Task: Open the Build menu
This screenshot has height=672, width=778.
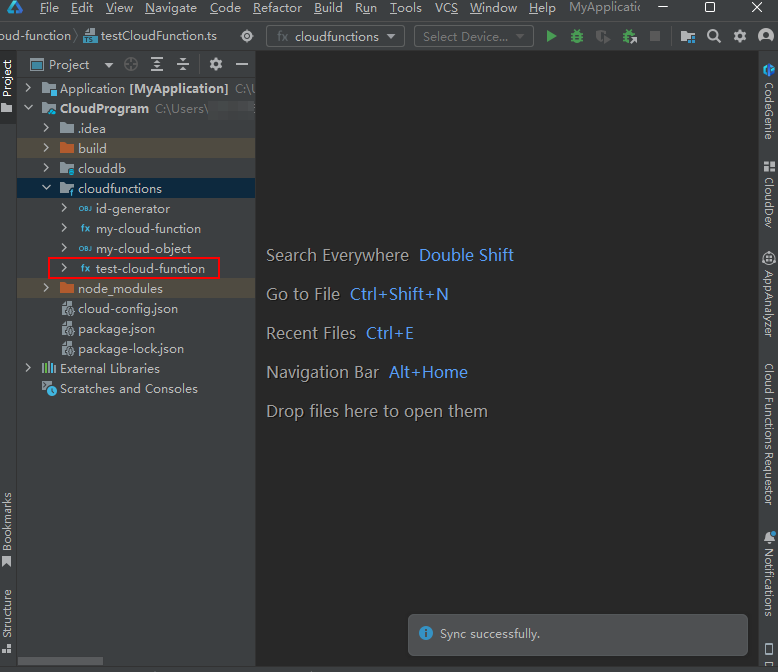Action: click(x=328, y=8)
